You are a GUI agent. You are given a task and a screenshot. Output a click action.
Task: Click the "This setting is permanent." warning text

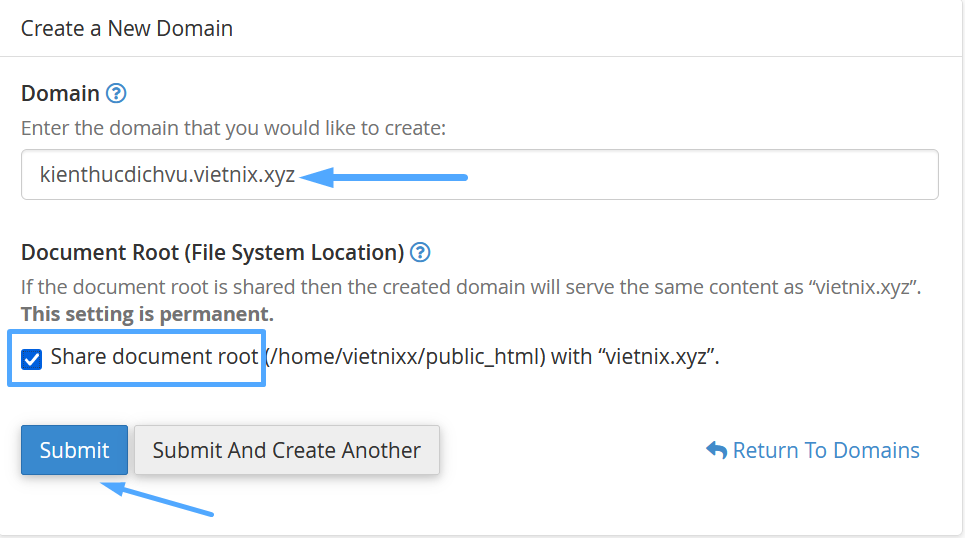[x=147, y=314]
